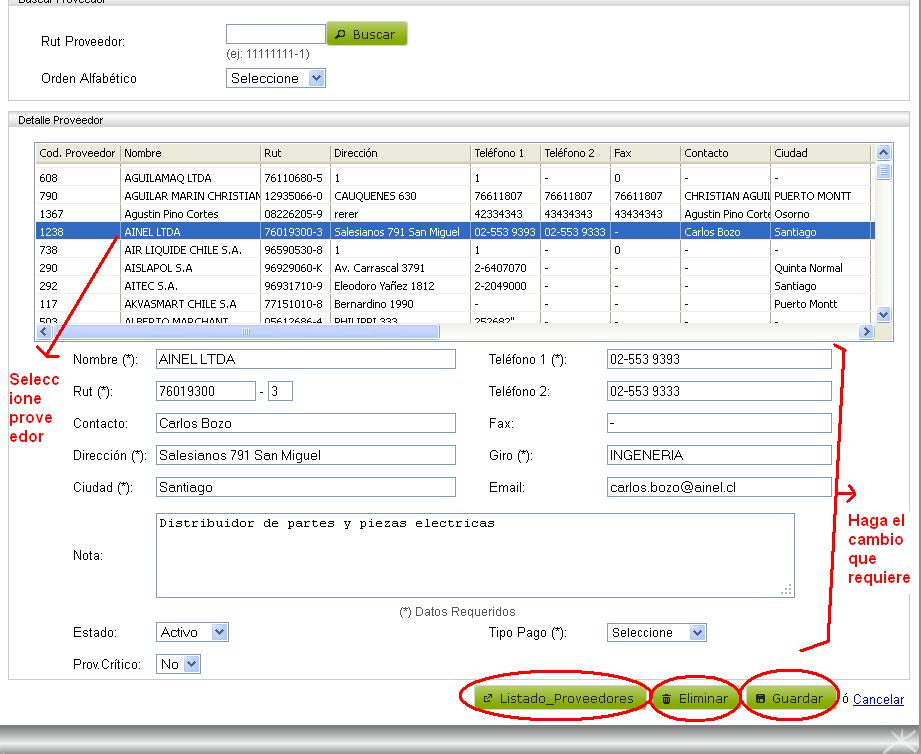Click the Listado_Proveedores button
Viewport: 921px width, 754px height.
[x=559, y=698]
